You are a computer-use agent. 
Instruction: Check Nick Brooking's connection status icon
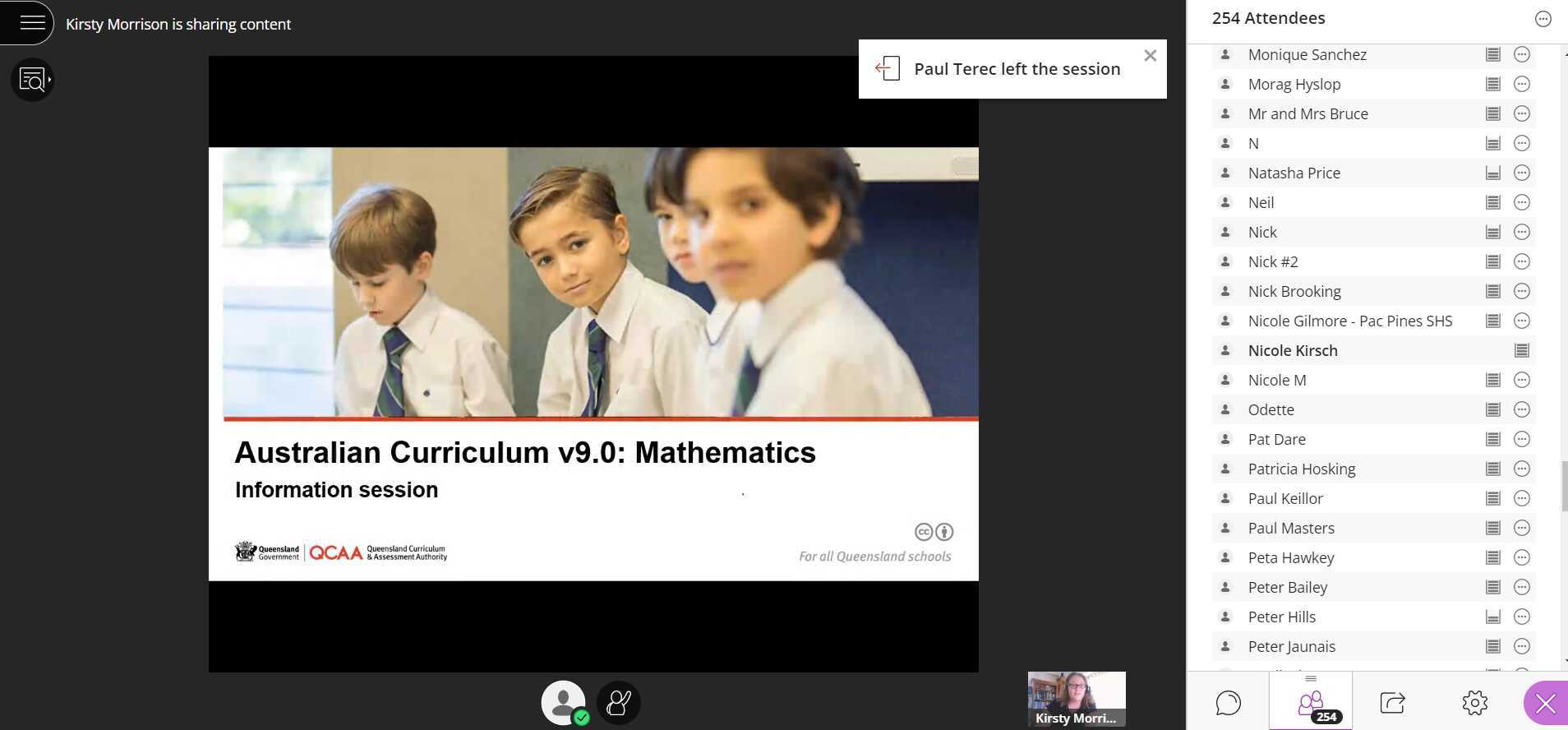[x=1493, y=291]
